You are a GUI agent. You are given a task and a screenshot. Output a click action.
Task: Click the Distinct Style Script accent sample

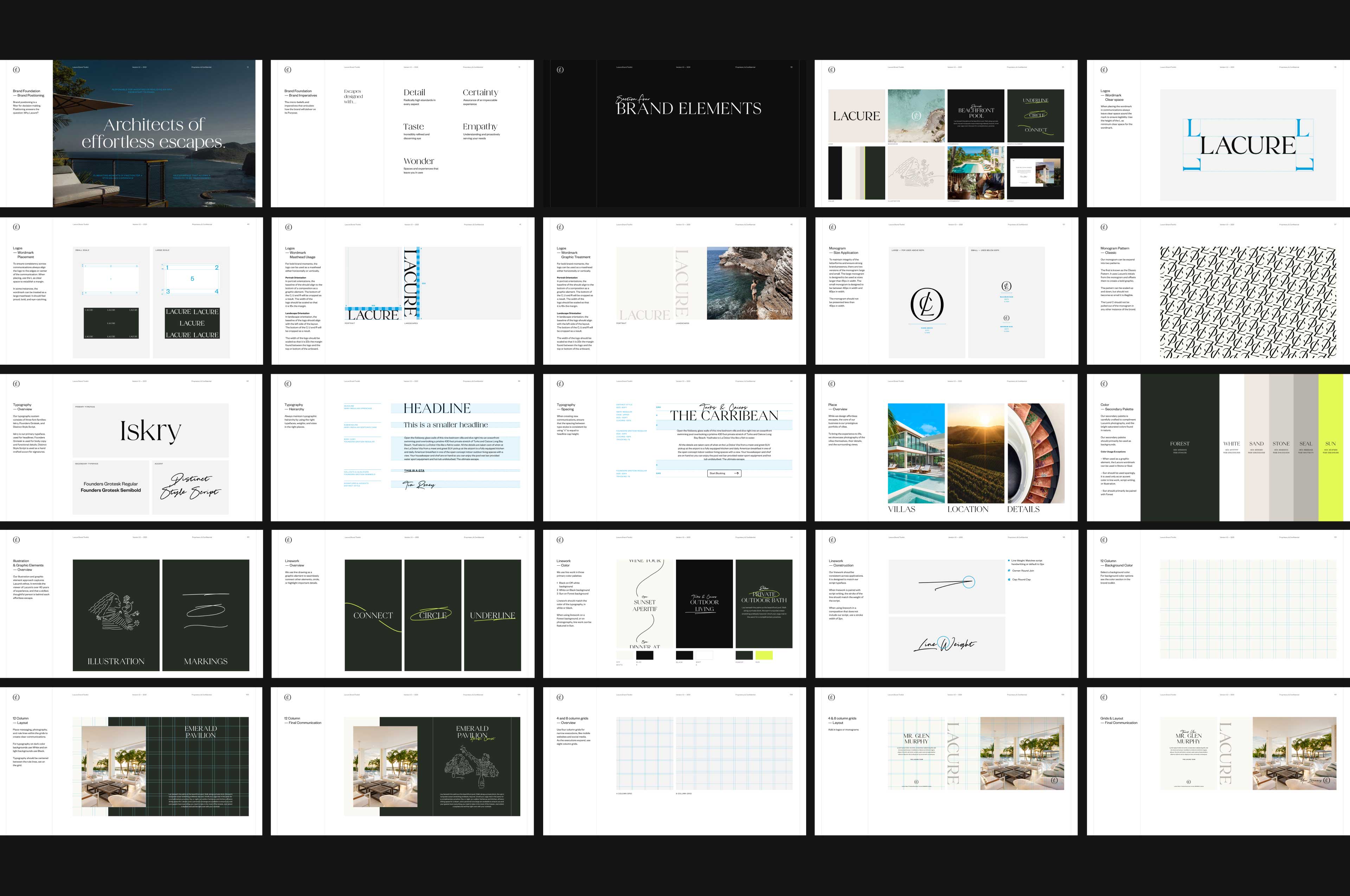click(x=191, y=487)
